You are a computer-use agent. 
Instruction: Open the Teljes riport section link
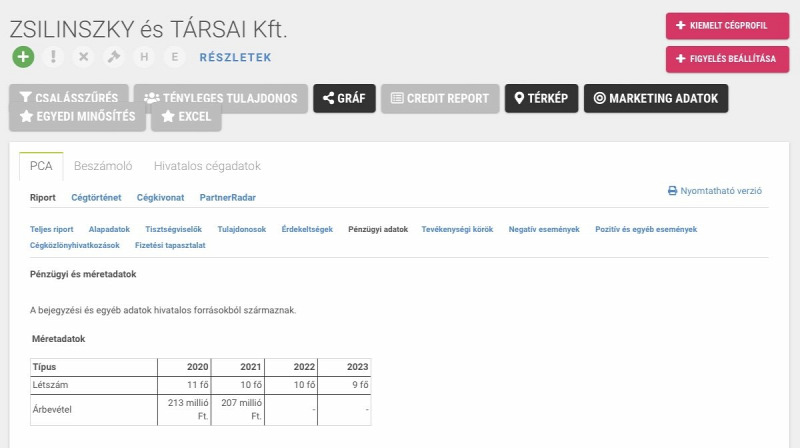click(52, 229)
